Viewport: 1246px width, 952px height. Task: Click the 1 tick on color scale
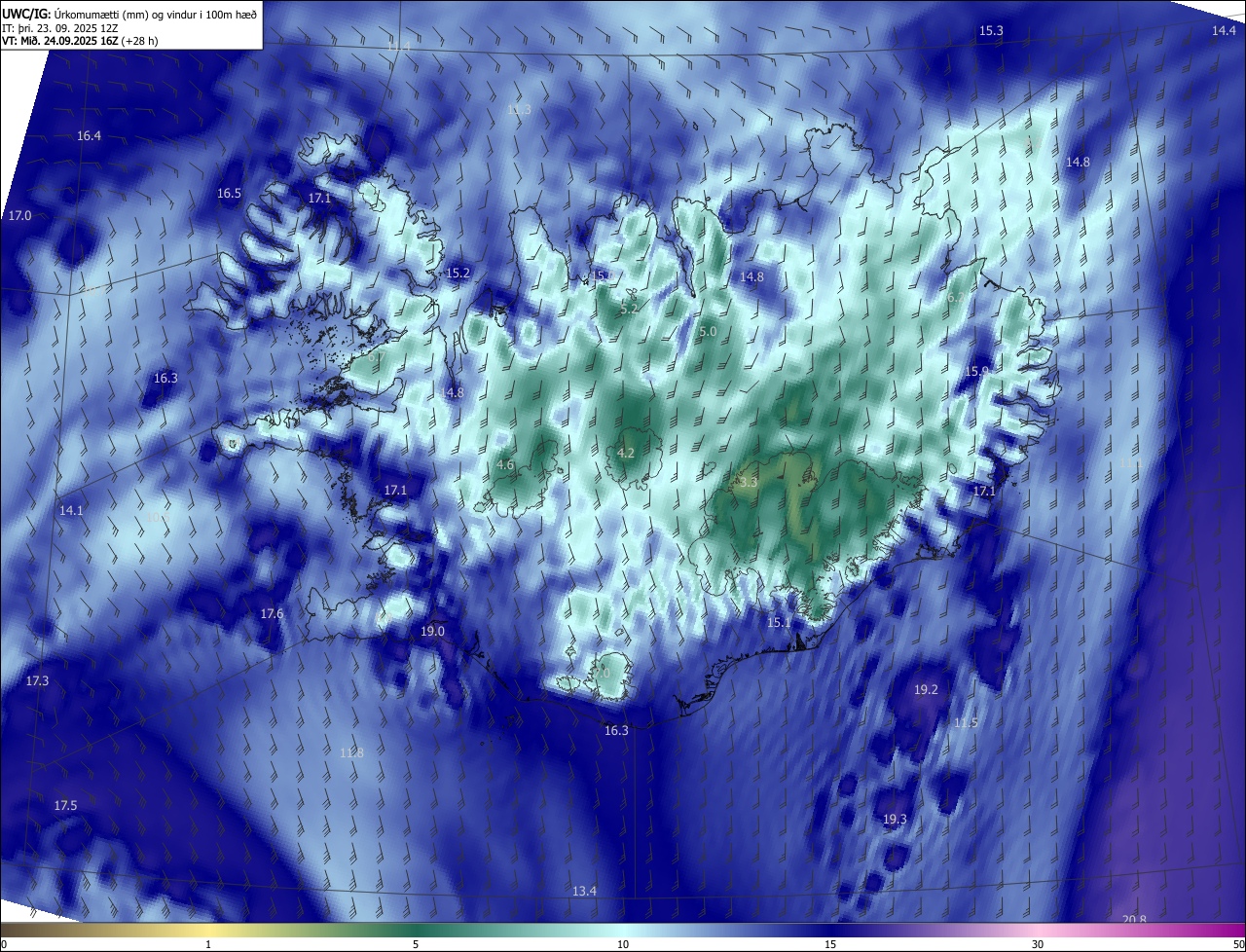click(208, 944)
